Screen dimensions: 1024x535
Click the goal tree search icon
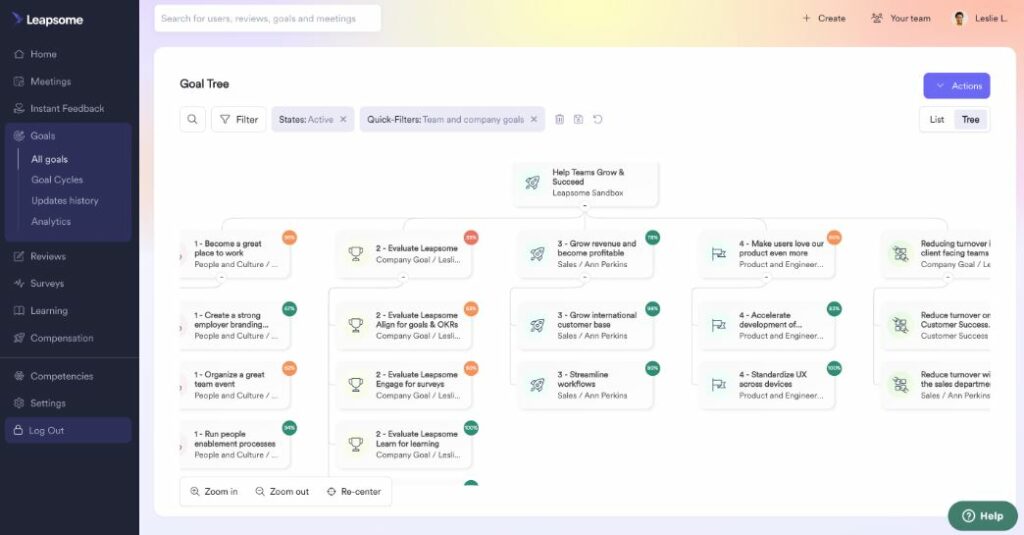(192, 120)
